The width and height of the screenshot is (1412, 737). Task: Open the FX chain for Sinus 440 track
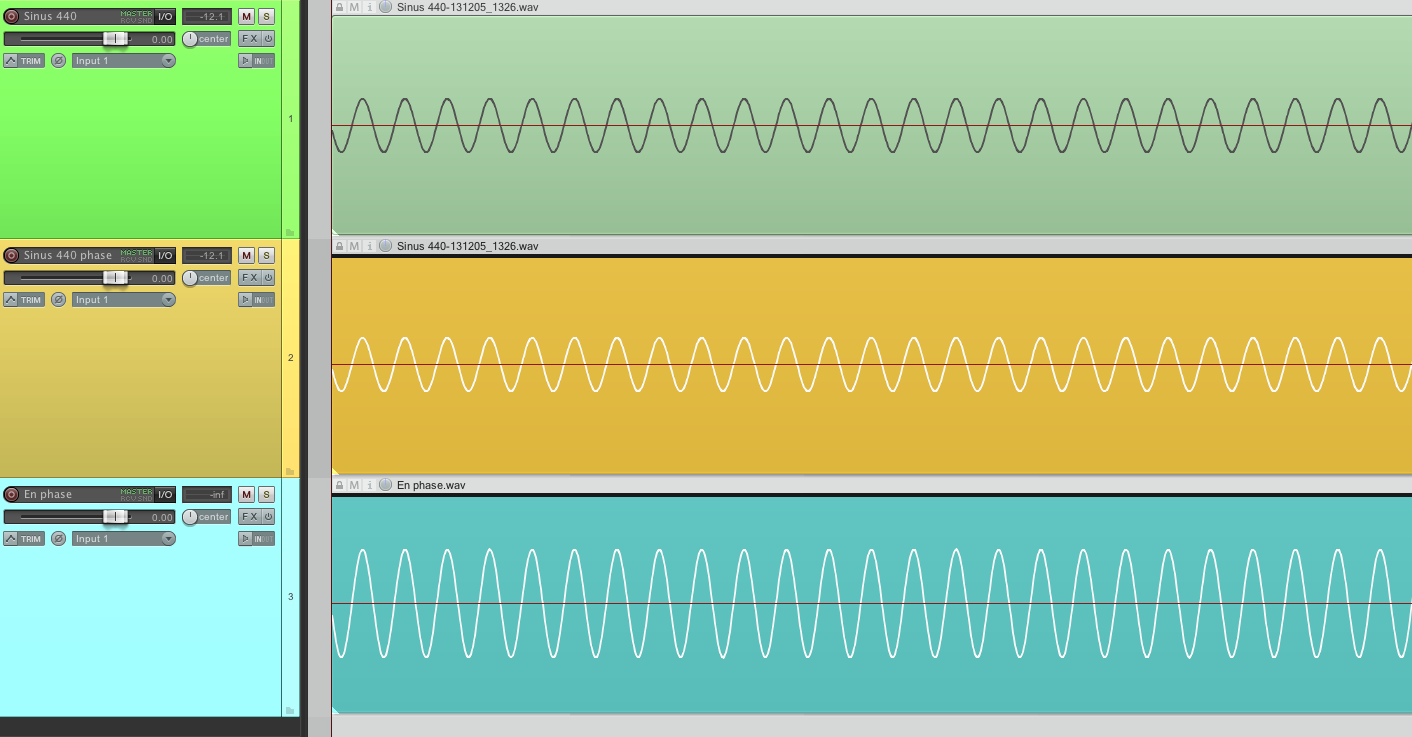[249, 39]
